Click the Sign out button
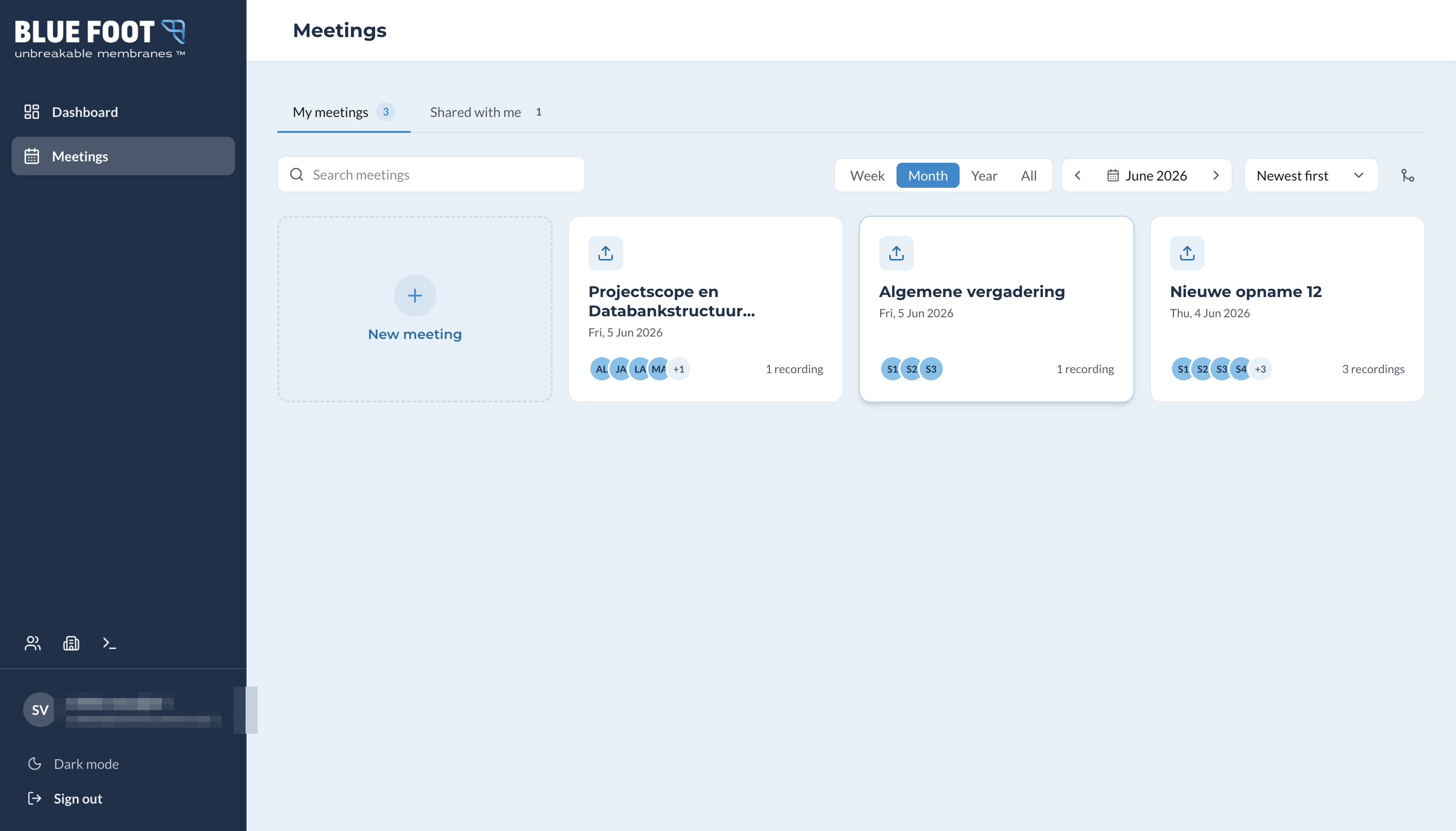 [123, 798]
